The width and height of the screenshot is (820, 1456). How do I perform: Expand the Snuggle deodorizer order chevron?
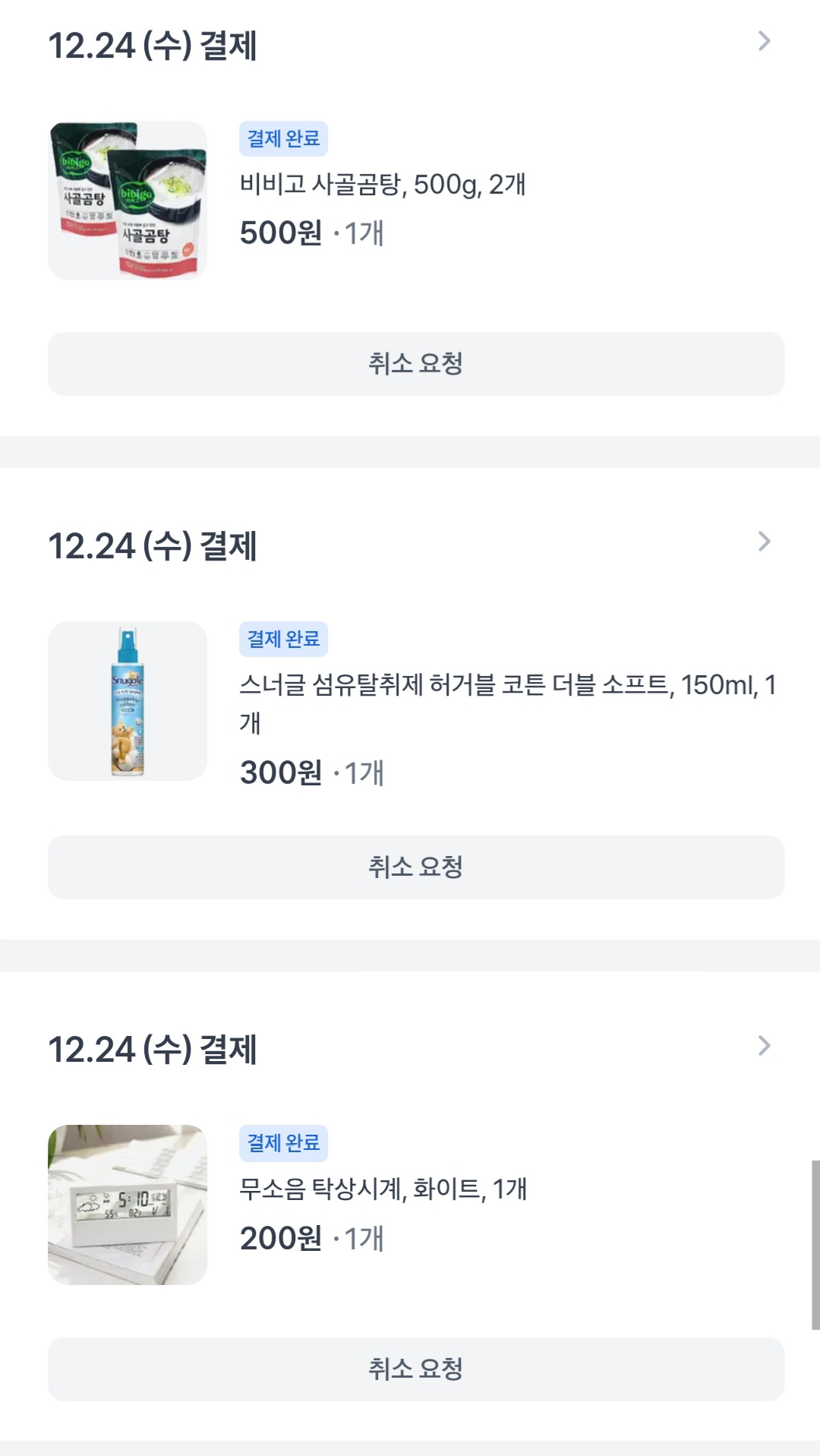(x=764, y=542)
